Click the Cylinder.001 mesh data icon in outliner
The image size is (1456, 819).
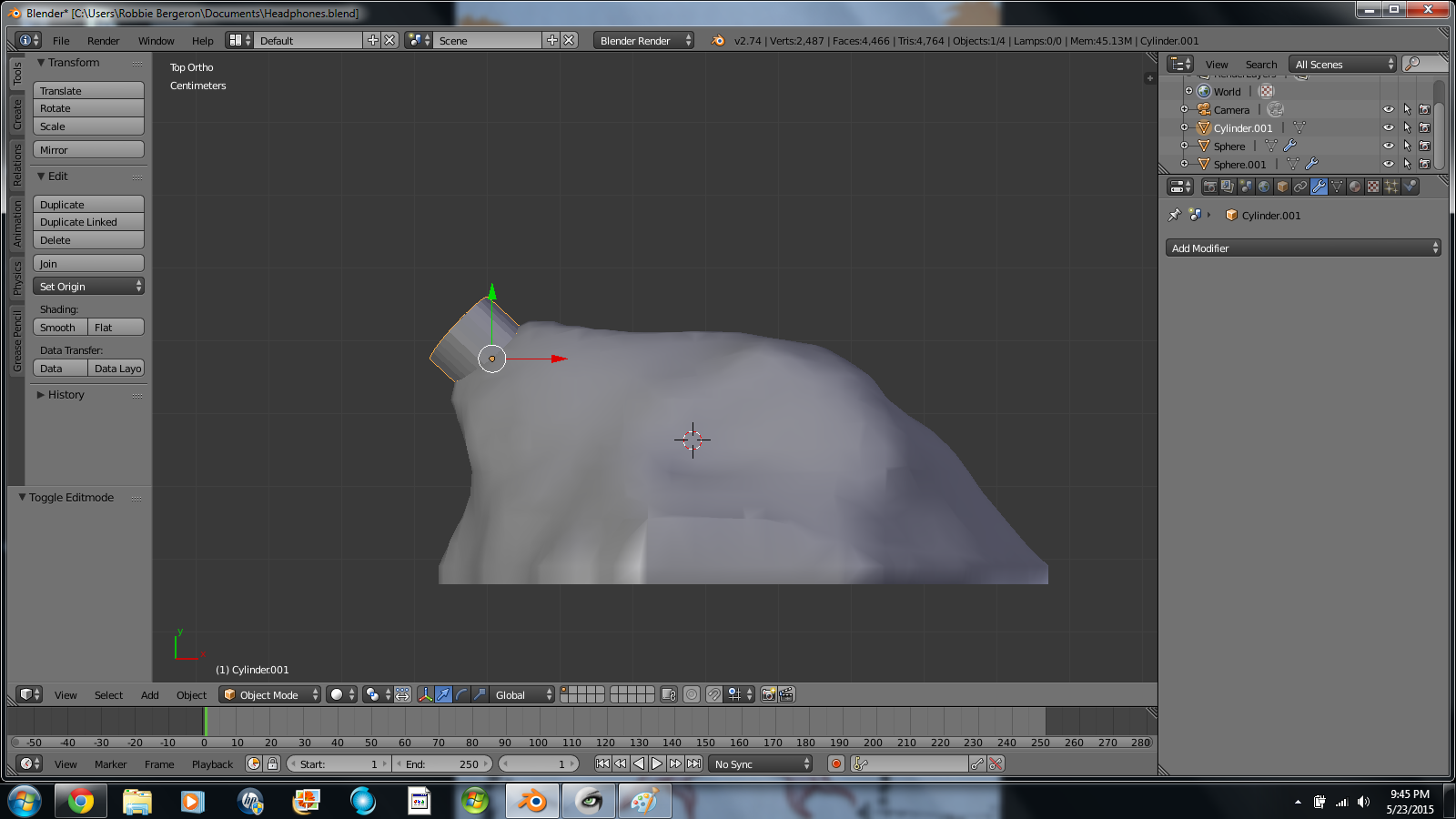click(x=1299, y=127)
